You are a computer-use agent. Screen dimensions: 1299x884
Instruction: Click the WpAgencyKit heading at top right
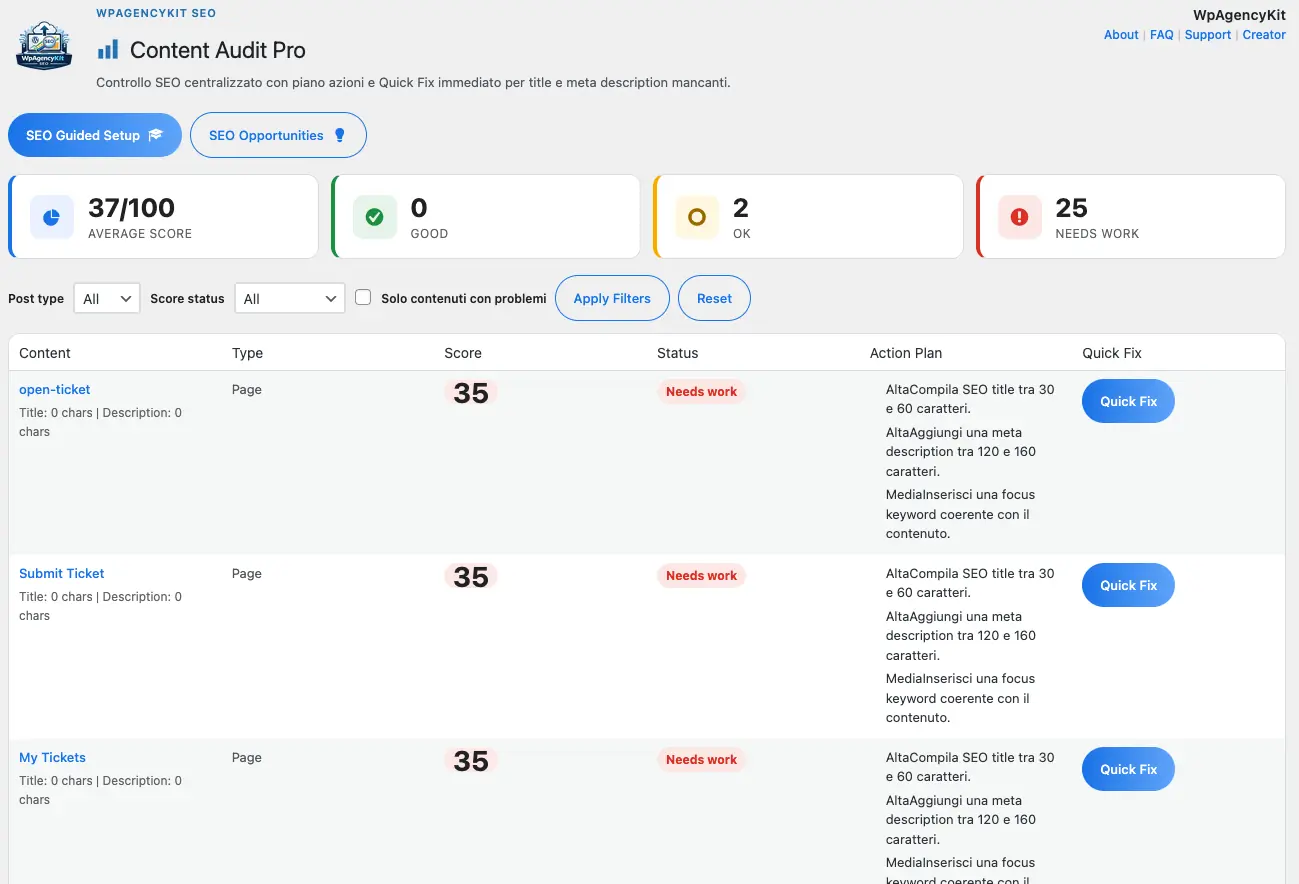[x=1239, y=15]
